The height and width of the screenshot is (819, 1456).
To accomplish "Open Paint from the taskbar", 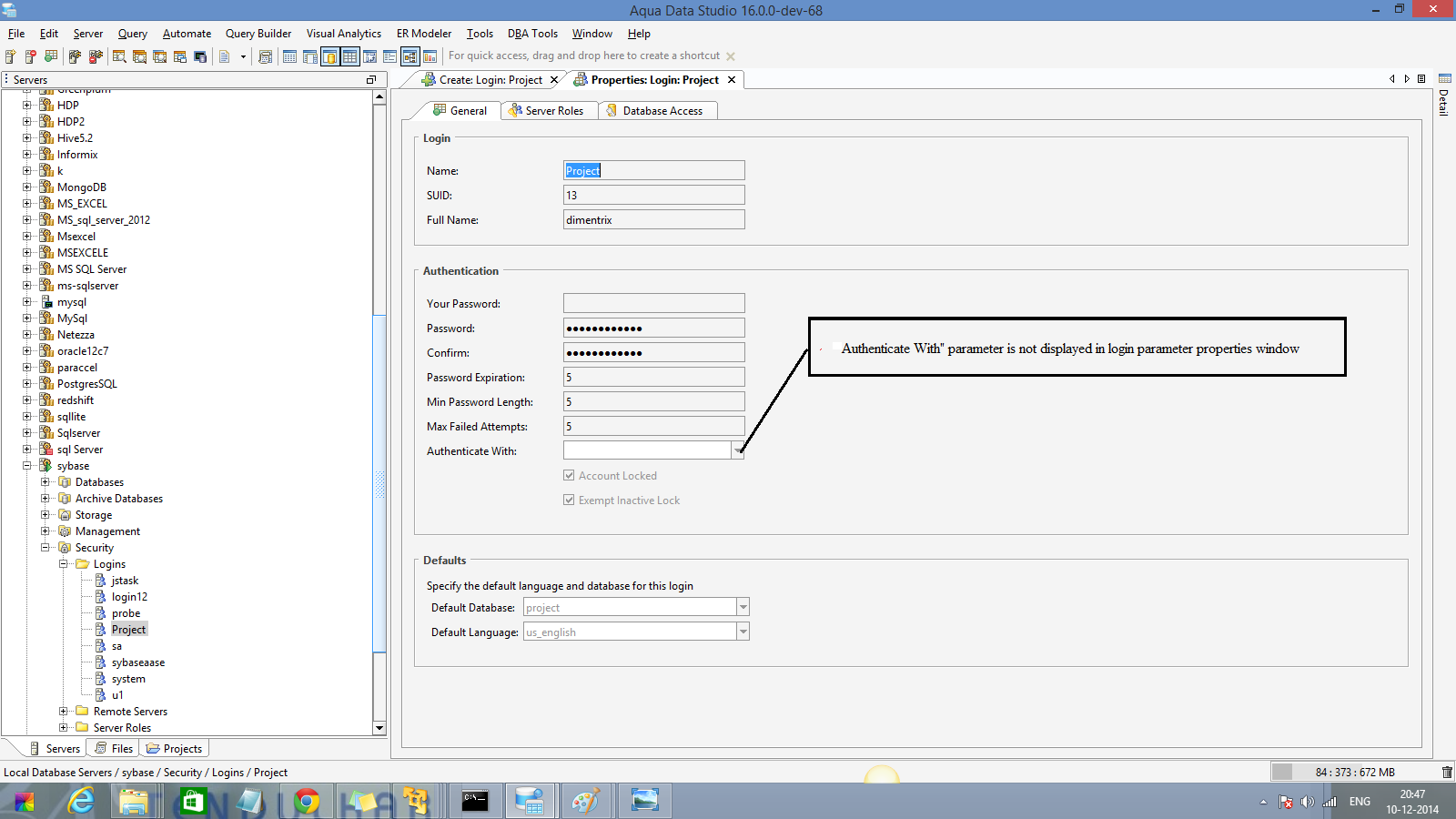I will (x=585, y=801).
